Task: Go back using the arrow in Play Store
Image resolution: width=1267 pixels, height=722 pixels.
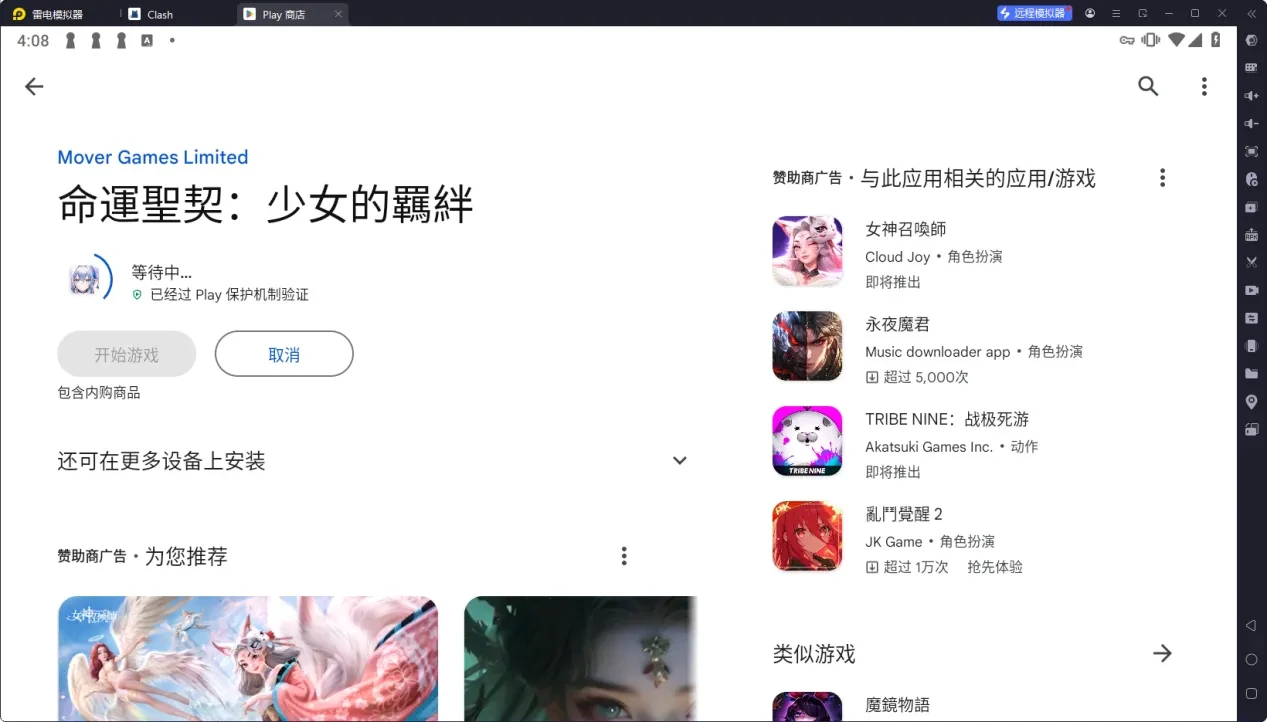Action: 34,86
